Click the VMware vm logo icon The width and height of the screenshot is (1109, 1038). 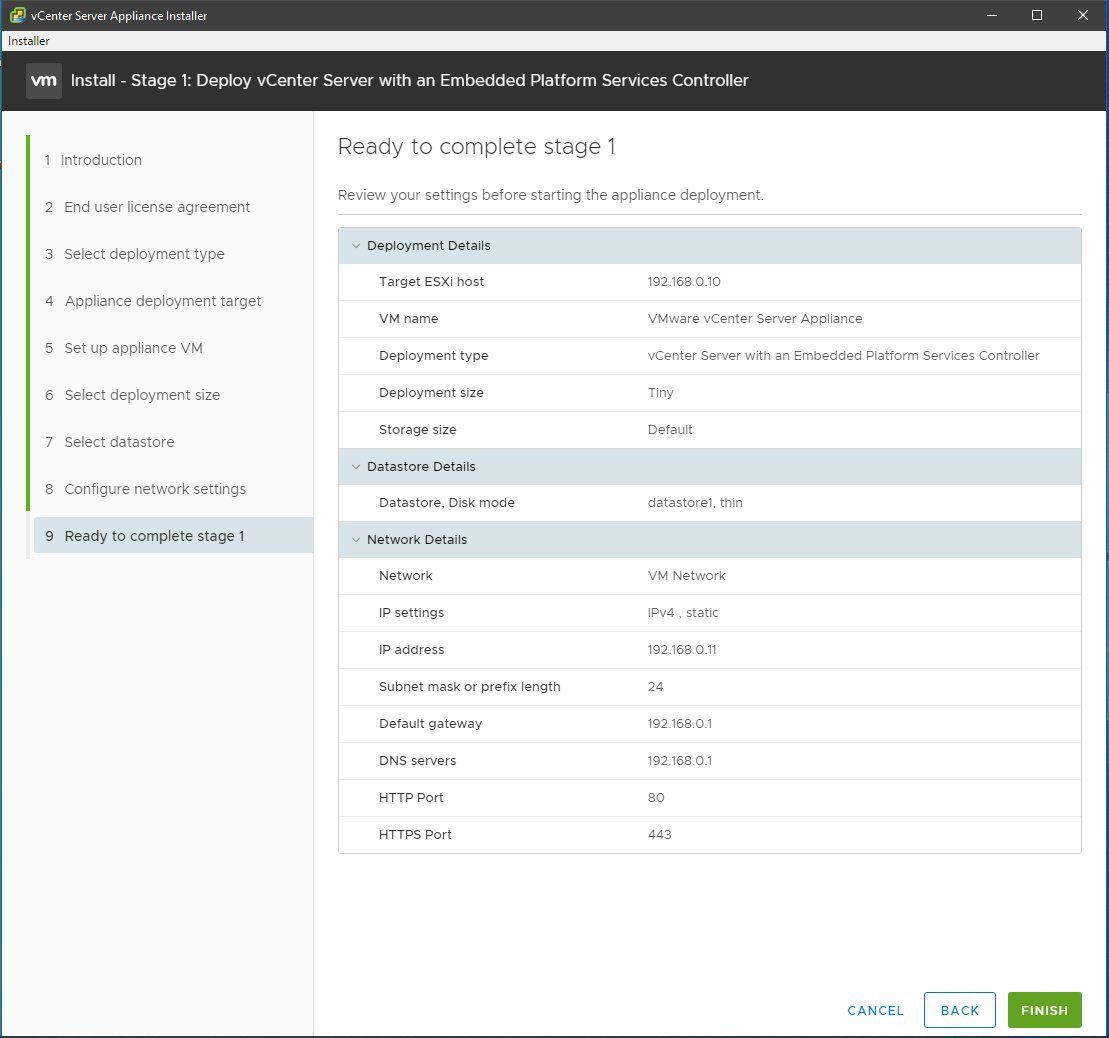coord(44,81)
